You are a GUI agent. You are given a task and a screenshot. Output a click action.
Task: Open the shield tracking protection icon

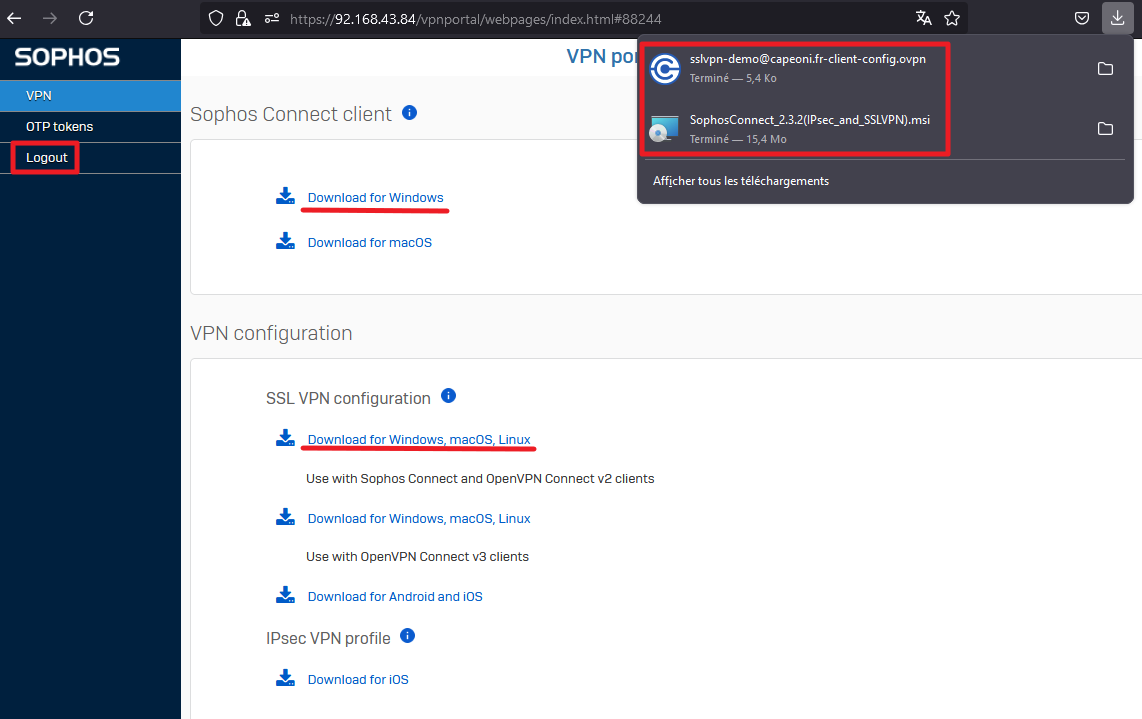pyautogui.click(x=216, y=18)
